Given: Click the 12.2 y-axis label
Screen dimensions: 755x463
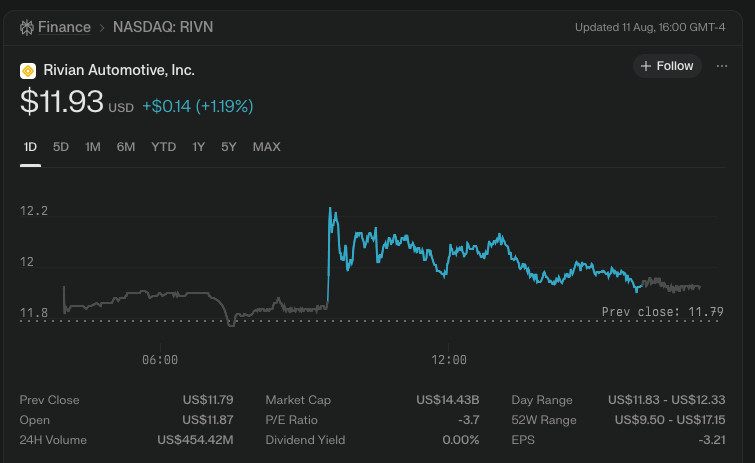Looking at the screenshot, I should point(34,211).
